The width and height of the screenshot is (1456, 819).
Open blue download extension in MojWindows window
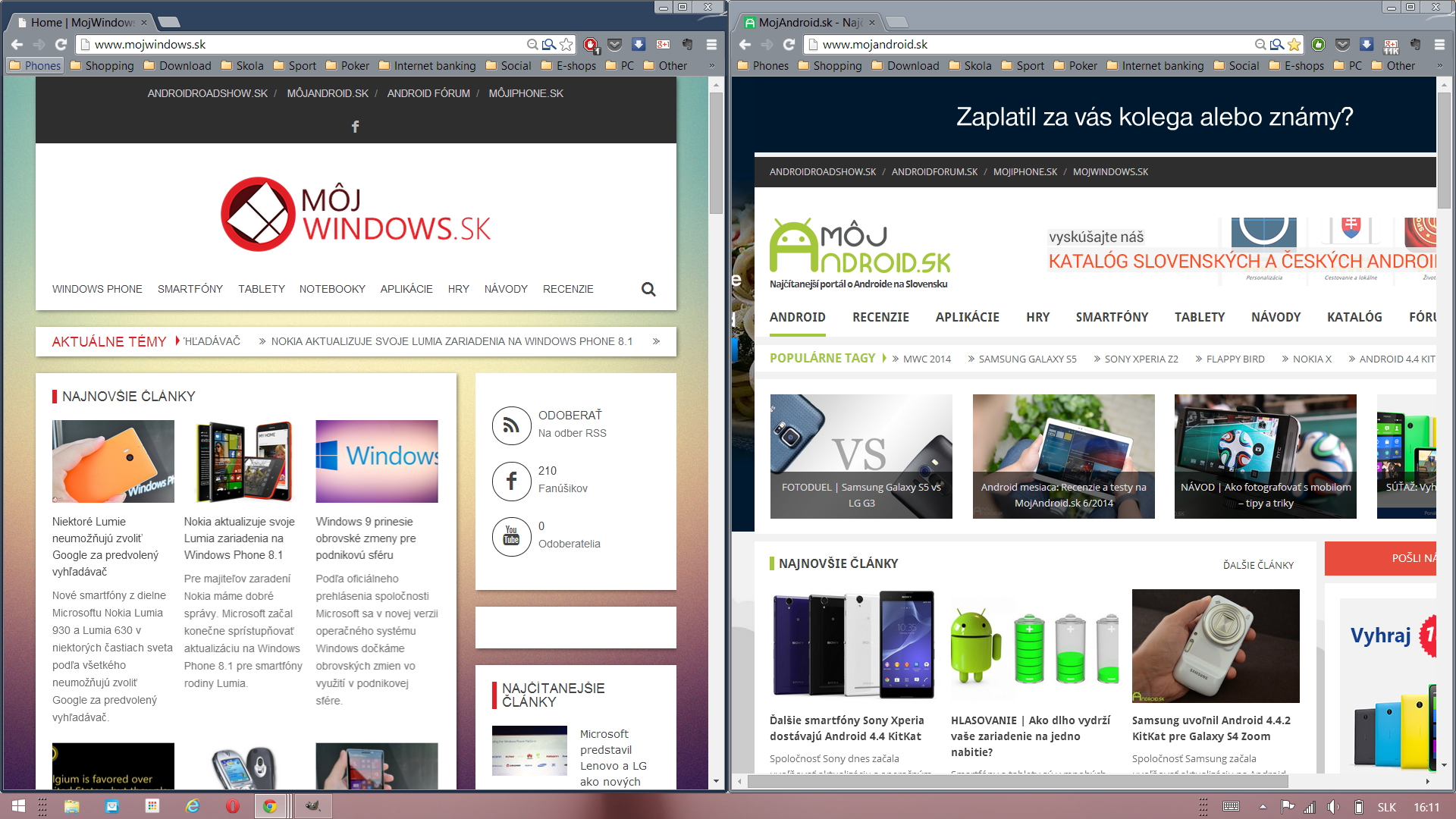[639, 45]
